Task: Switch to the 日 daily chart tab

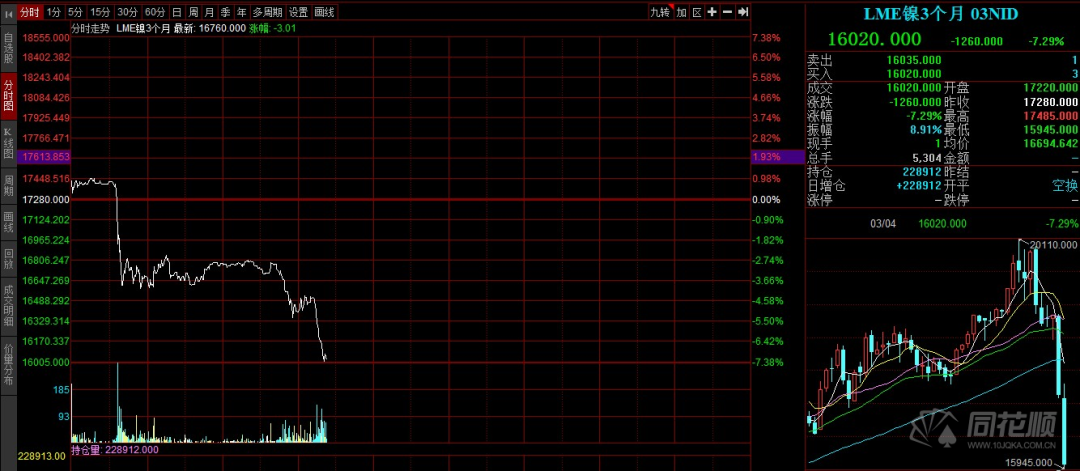Action: (x=177, y=12)
